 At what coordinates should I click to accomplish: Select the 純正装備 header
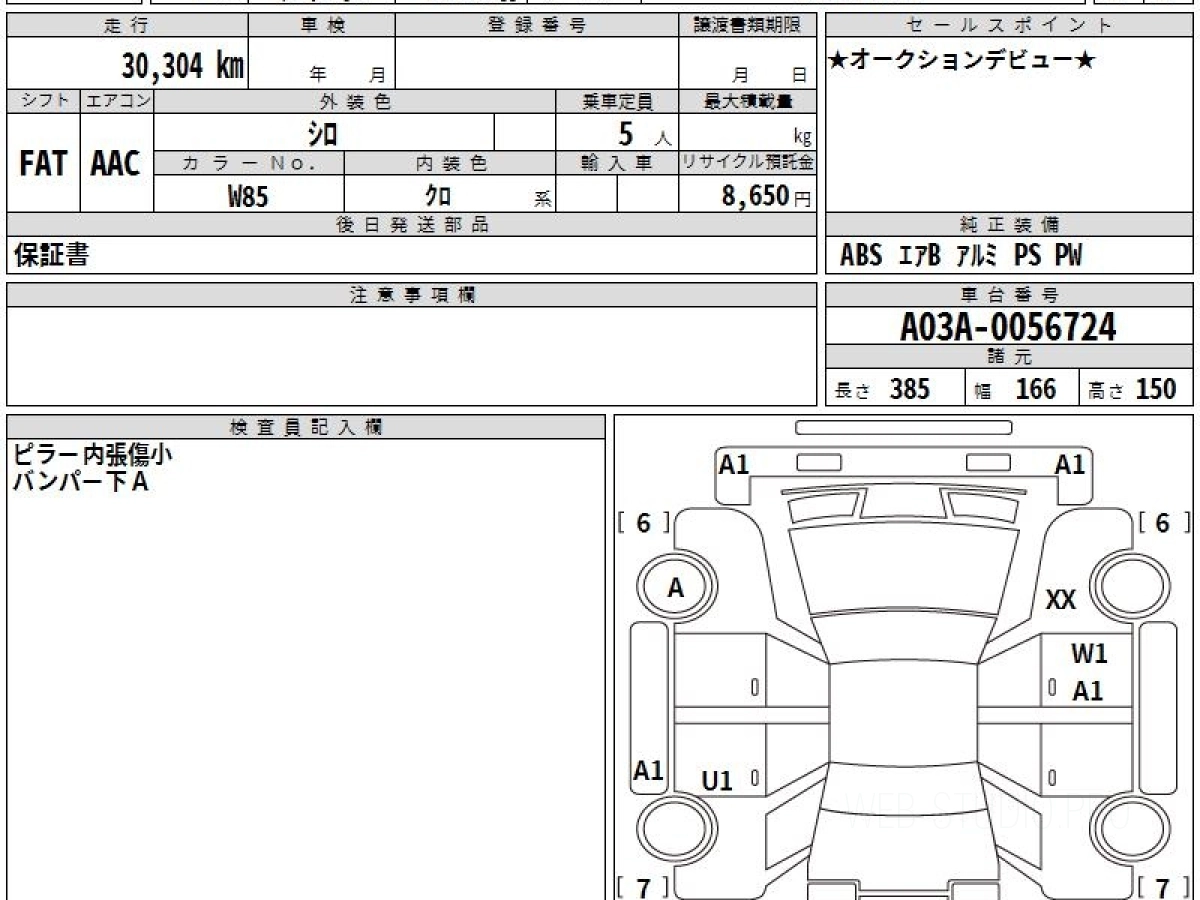click(1010, 225)
